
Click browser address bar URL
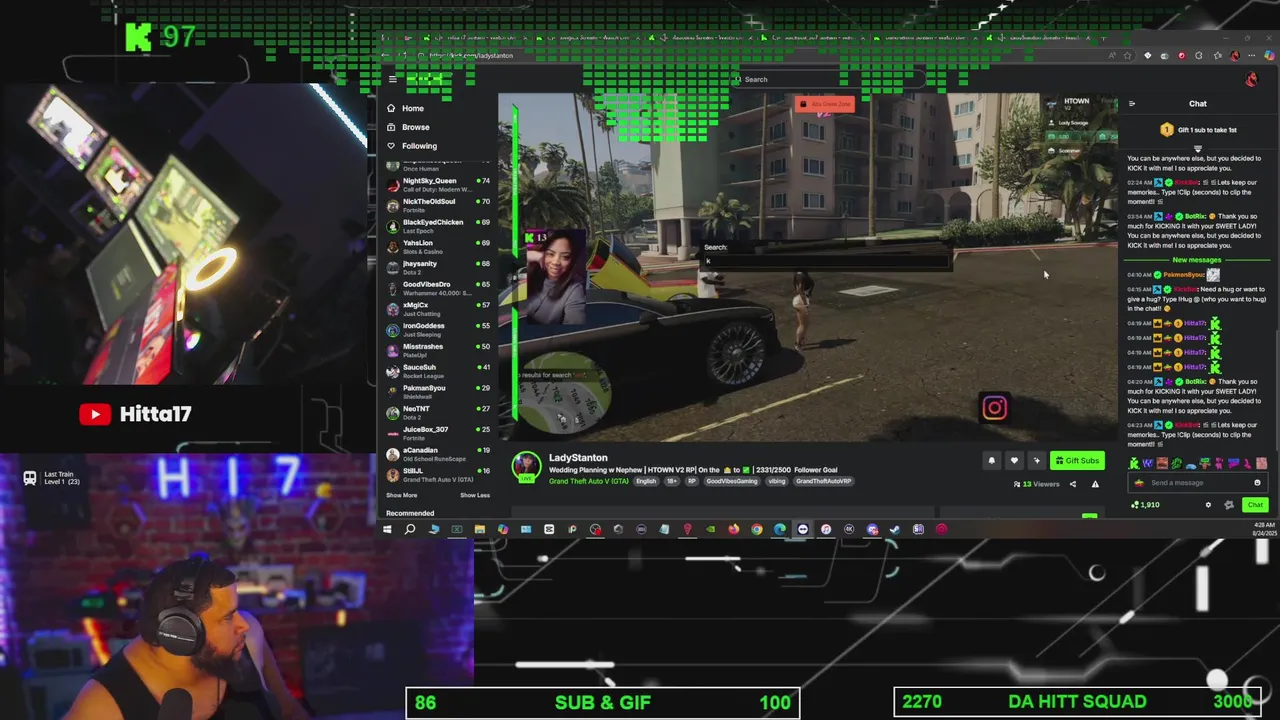[x=470, y=56]
